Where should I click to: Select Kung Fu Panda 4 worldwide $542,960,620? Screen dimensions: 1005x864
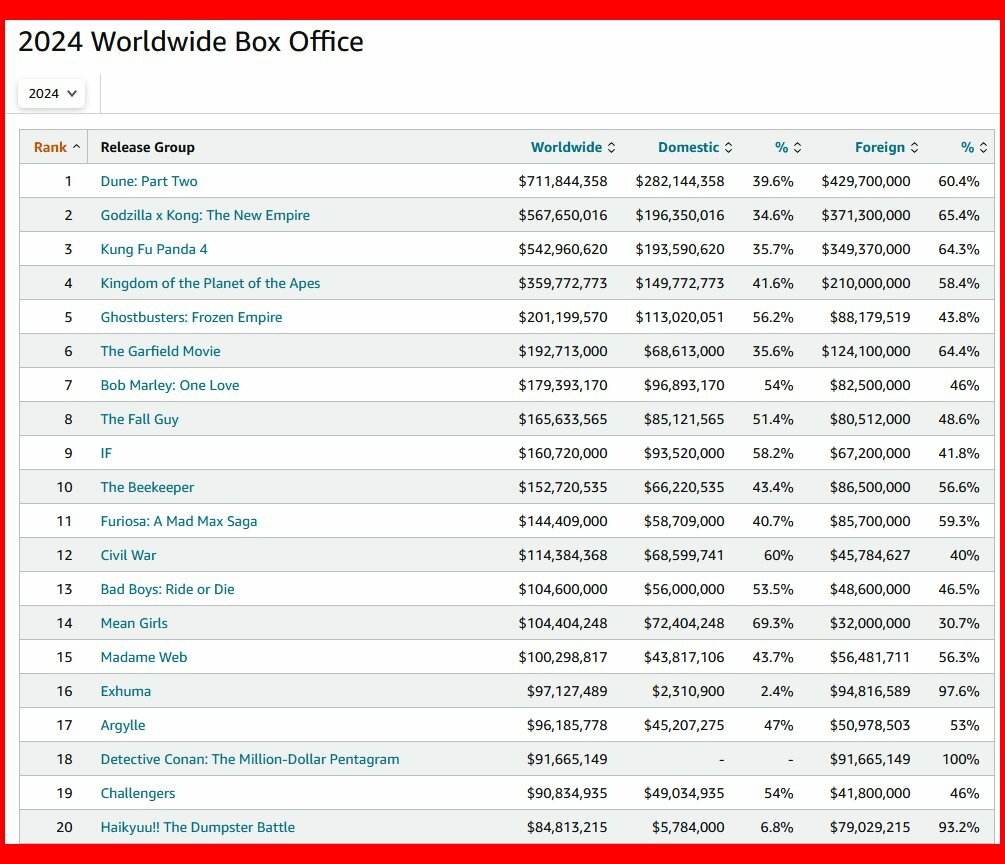click(x=563, y=249)
